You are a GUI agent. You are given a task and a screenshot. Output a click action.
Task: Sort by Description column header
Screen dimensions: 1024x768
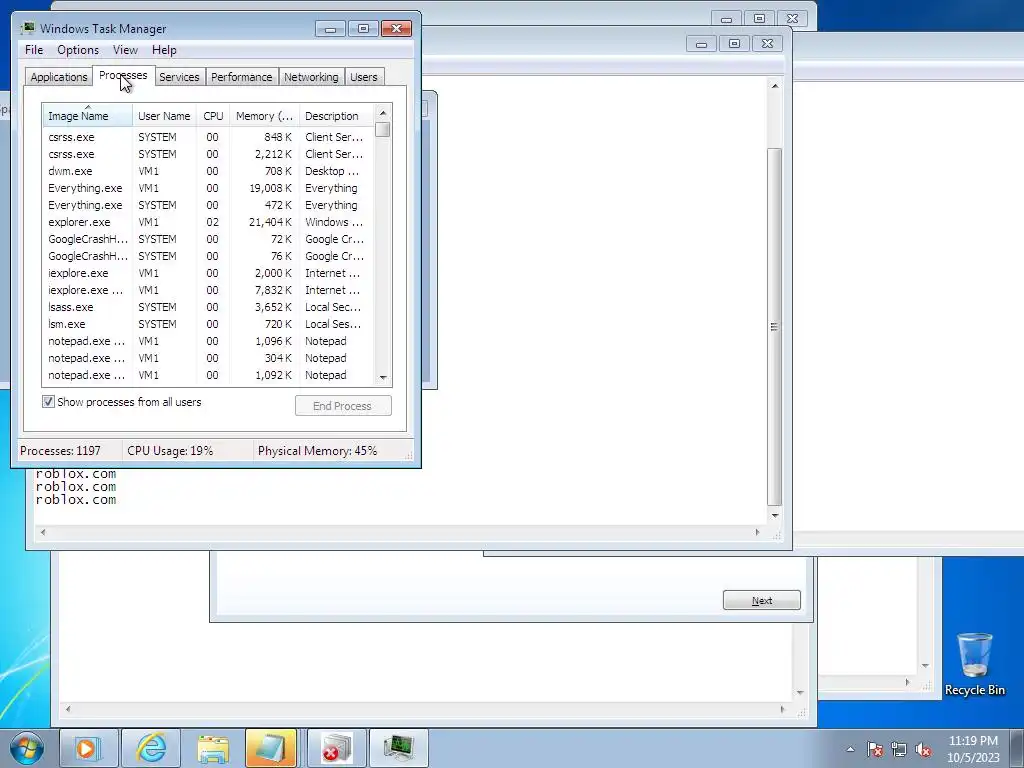(x=336, y=116)
